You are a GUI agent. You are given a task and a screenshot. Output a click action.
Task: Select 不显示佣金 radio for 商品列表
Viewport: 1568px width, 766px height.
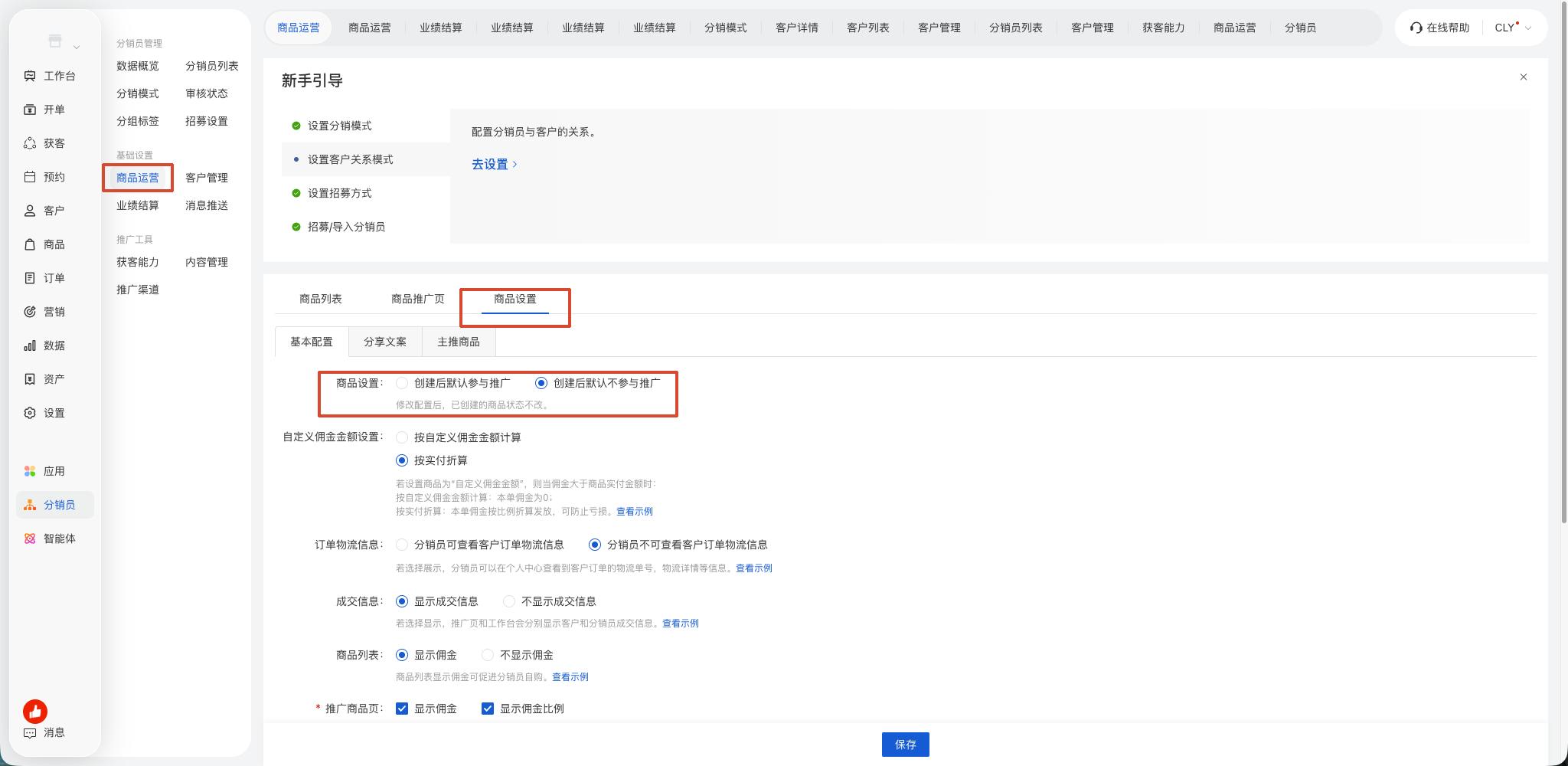coord(488,655)
